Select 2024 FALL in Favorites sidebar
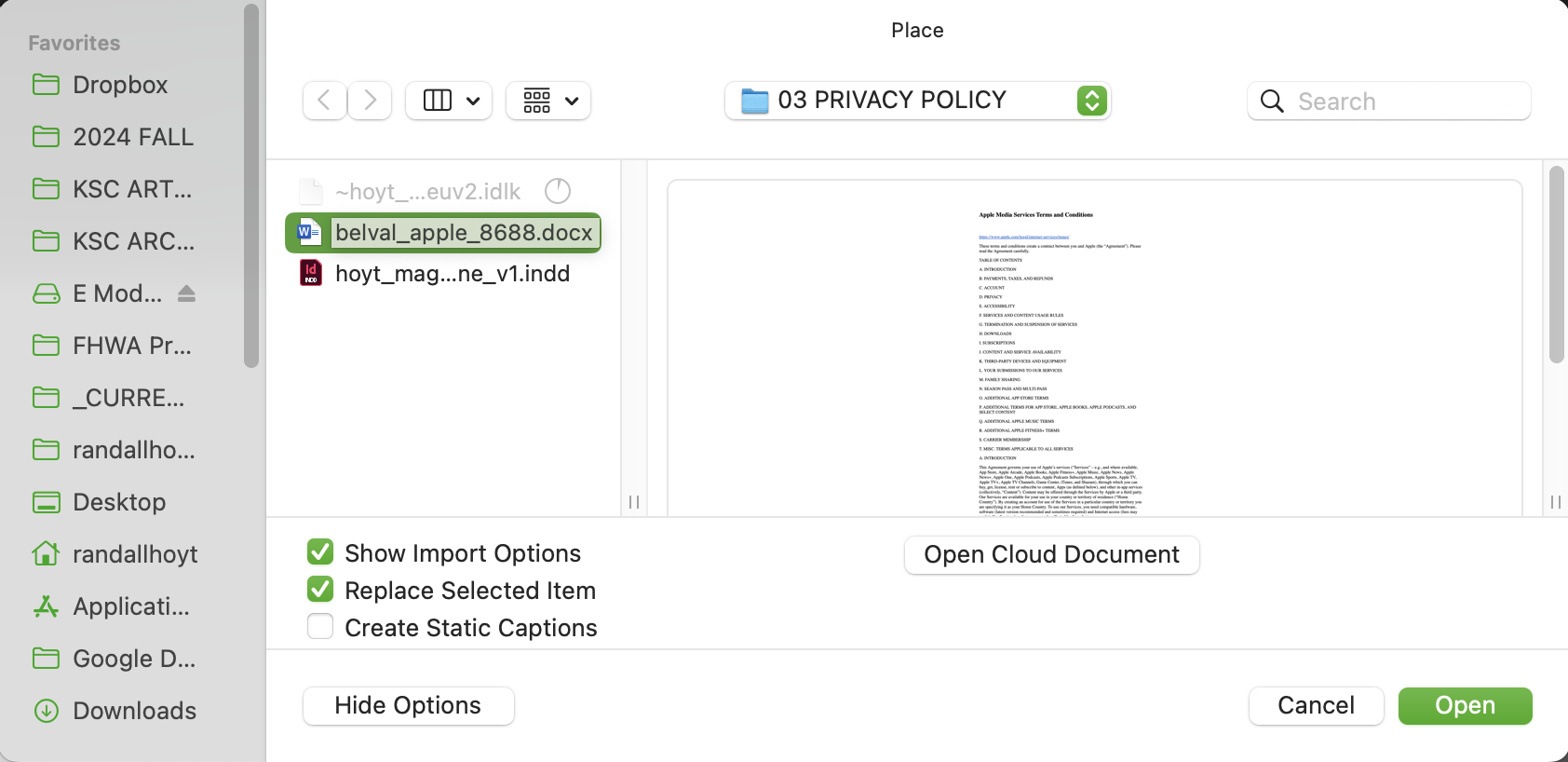Image resolution: width=1568 pixels, height=762 pixels. 133,137
